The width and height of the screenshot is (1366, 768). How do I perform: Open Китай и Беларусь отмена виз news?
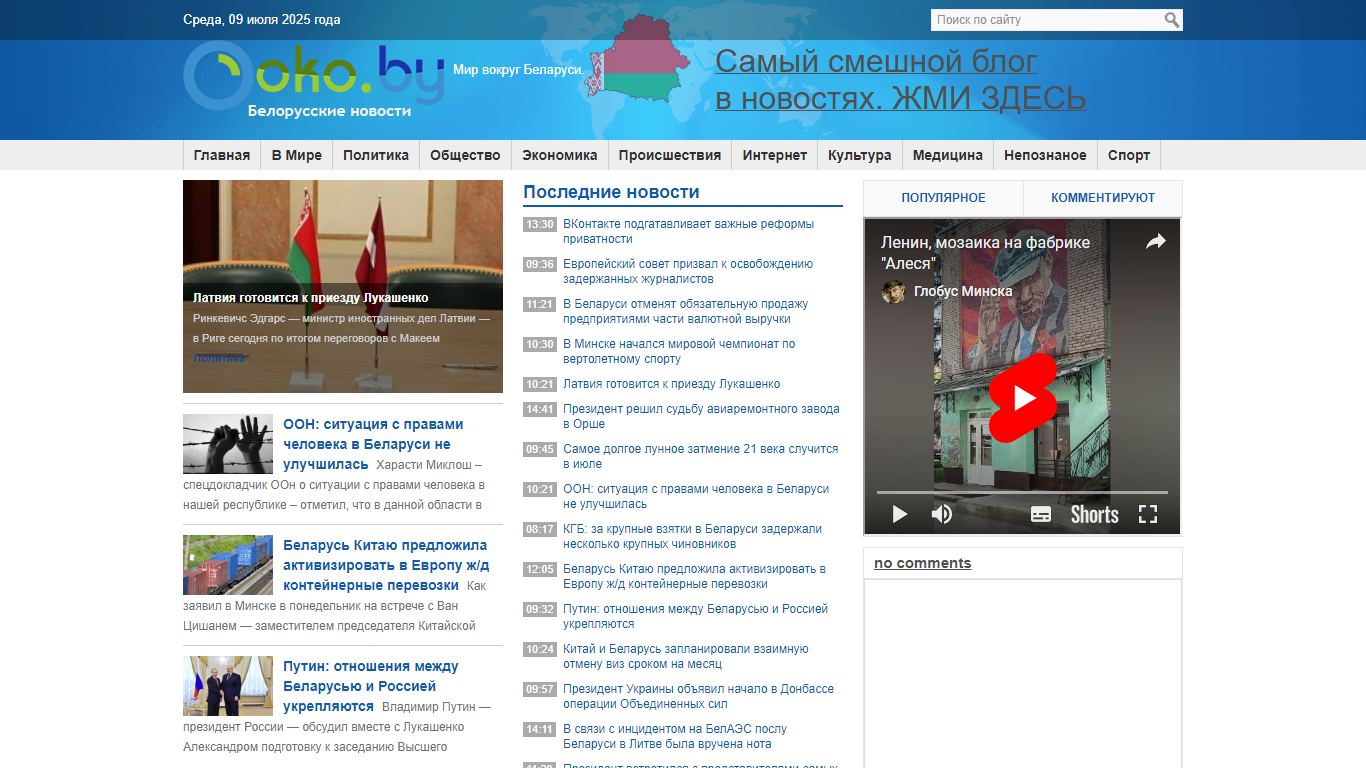[686, 657]
